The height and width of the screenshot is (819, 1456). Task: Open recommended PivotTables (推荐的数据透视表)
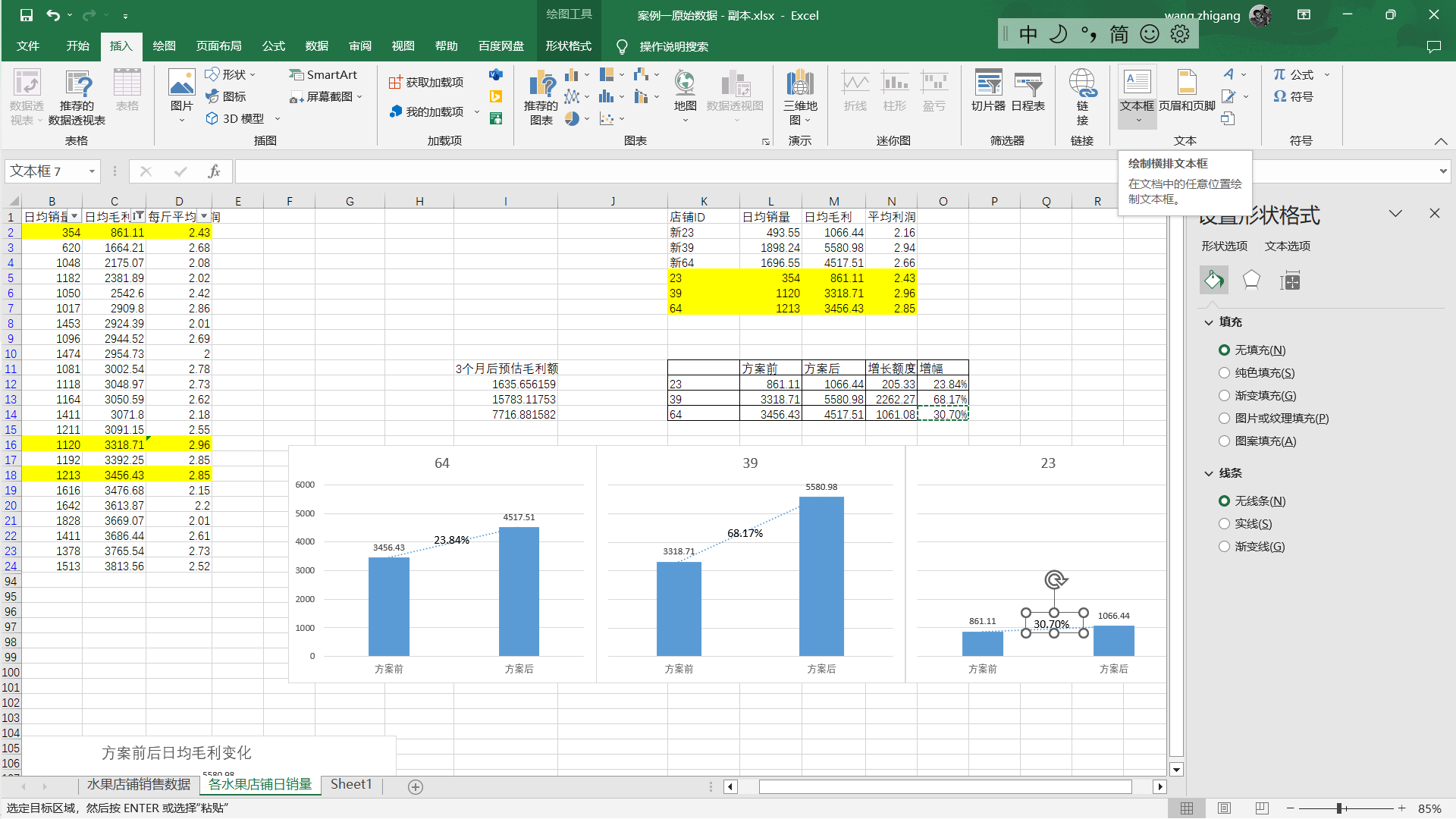(77, 97)
